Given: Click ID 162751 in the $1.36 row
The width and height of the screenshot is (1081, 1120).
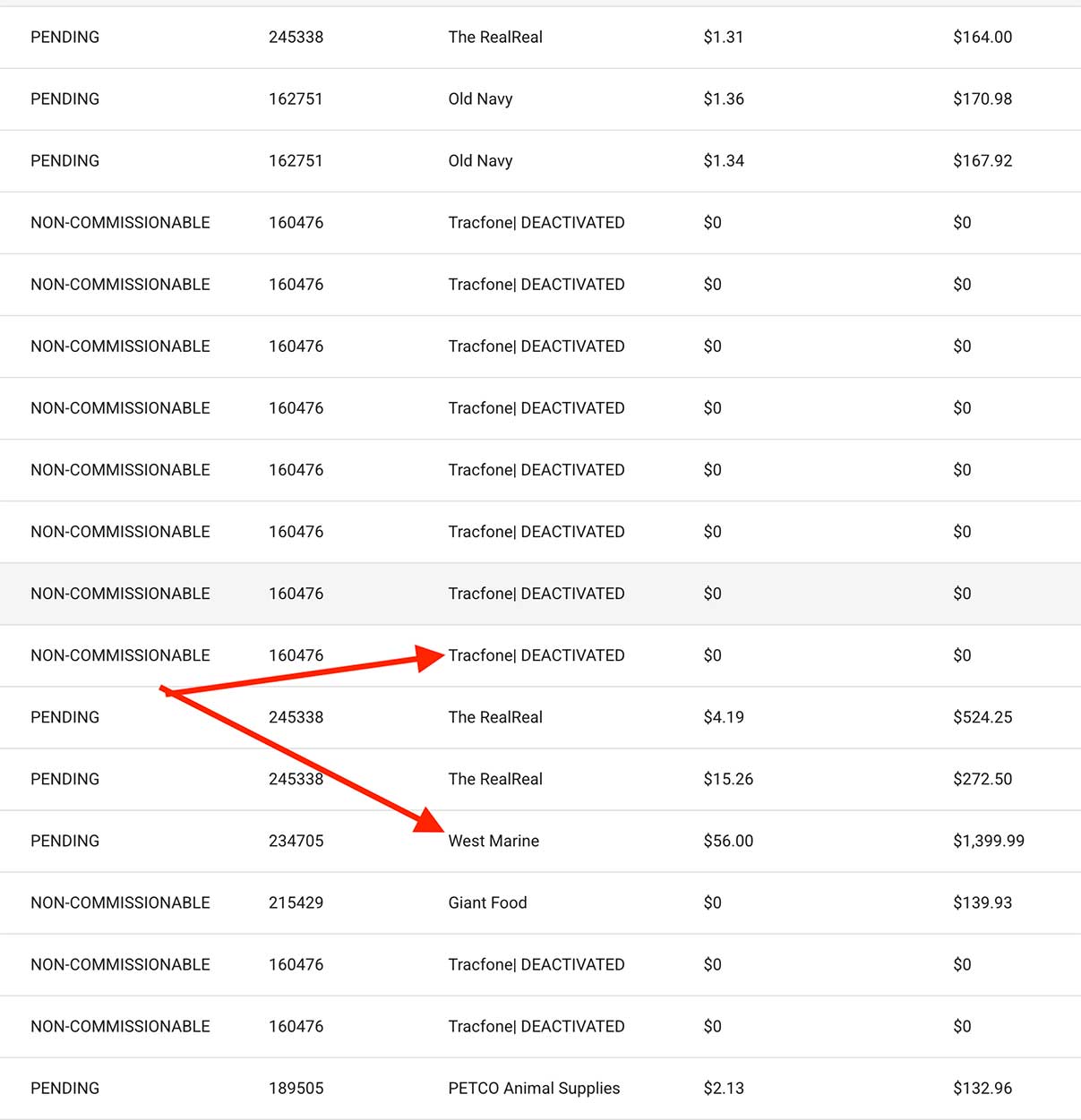Looking at the screenshot, I should [x=296, y=98].
